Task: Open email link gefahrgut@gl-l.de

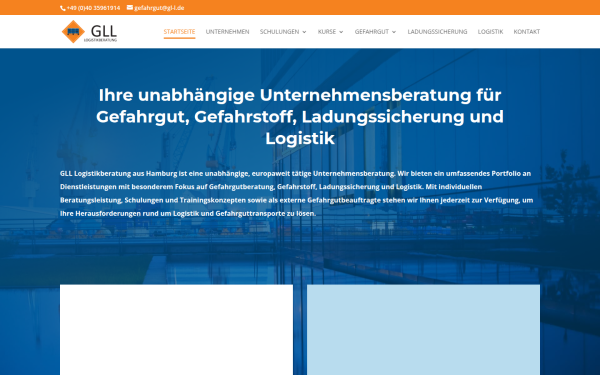Action: pos(159,8)
